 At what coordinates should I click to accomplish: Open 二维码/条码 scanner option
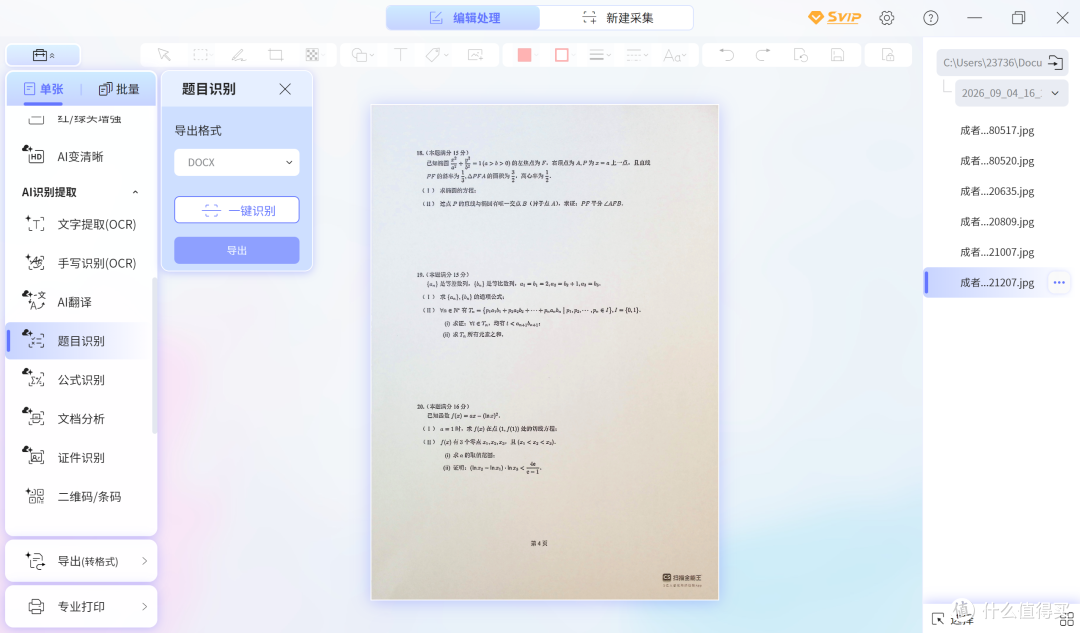pos(80,497)
